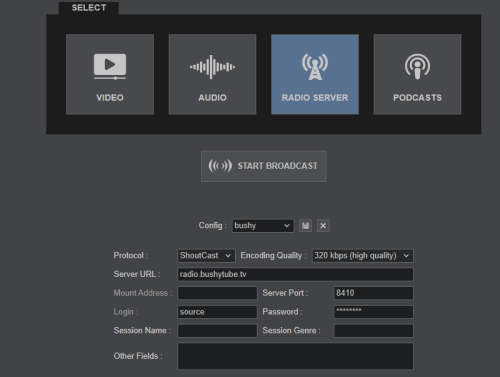
Task: Click the Password input field
Action: point(374,312)
